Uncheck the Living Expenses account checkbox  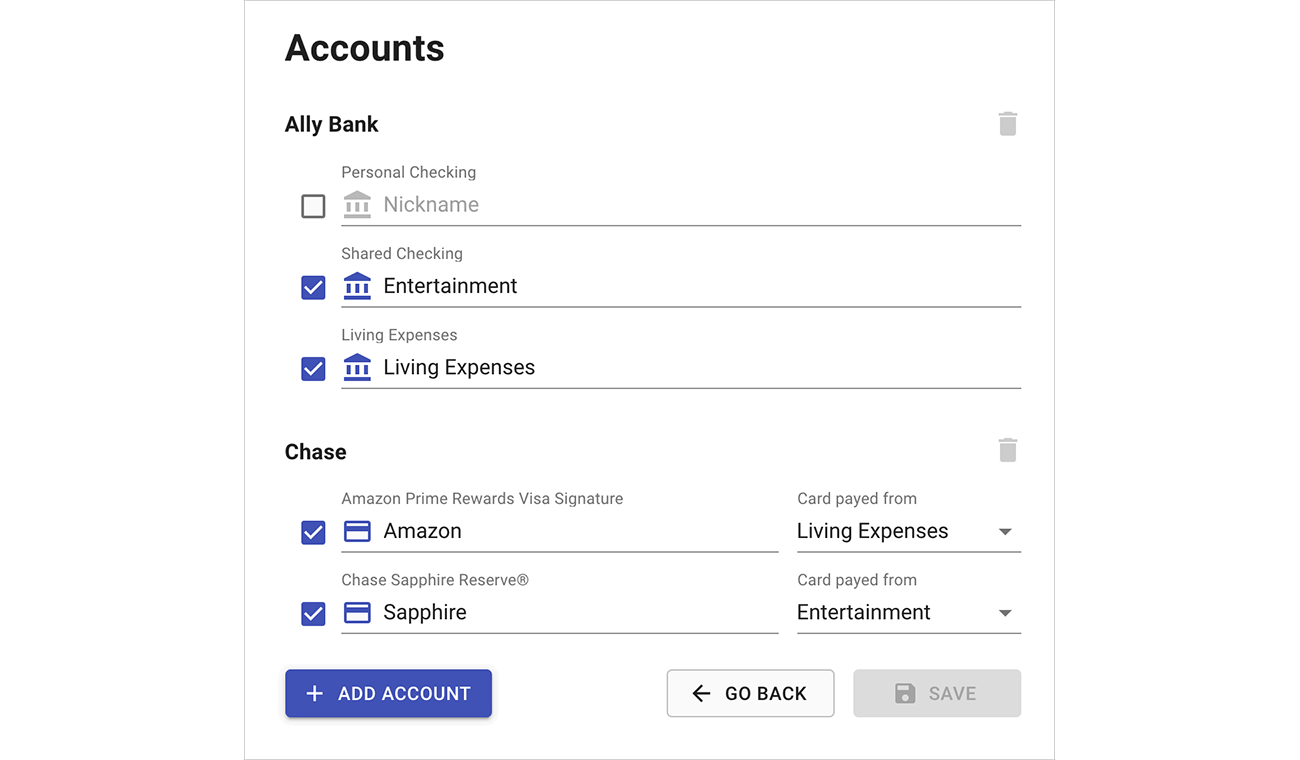pos(313,369)
